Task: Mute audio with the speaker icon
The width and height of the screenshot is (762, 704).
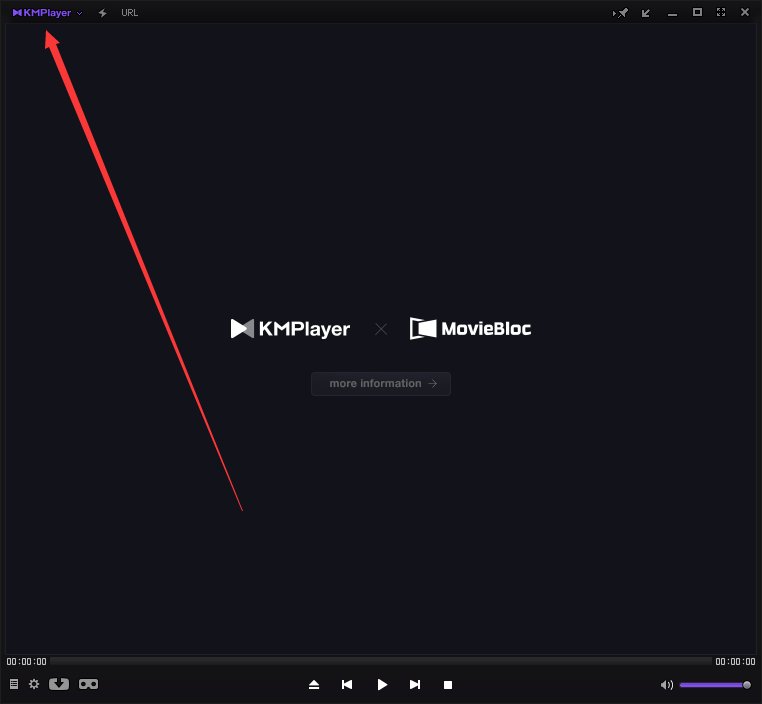Action: (x=667, y=685)
